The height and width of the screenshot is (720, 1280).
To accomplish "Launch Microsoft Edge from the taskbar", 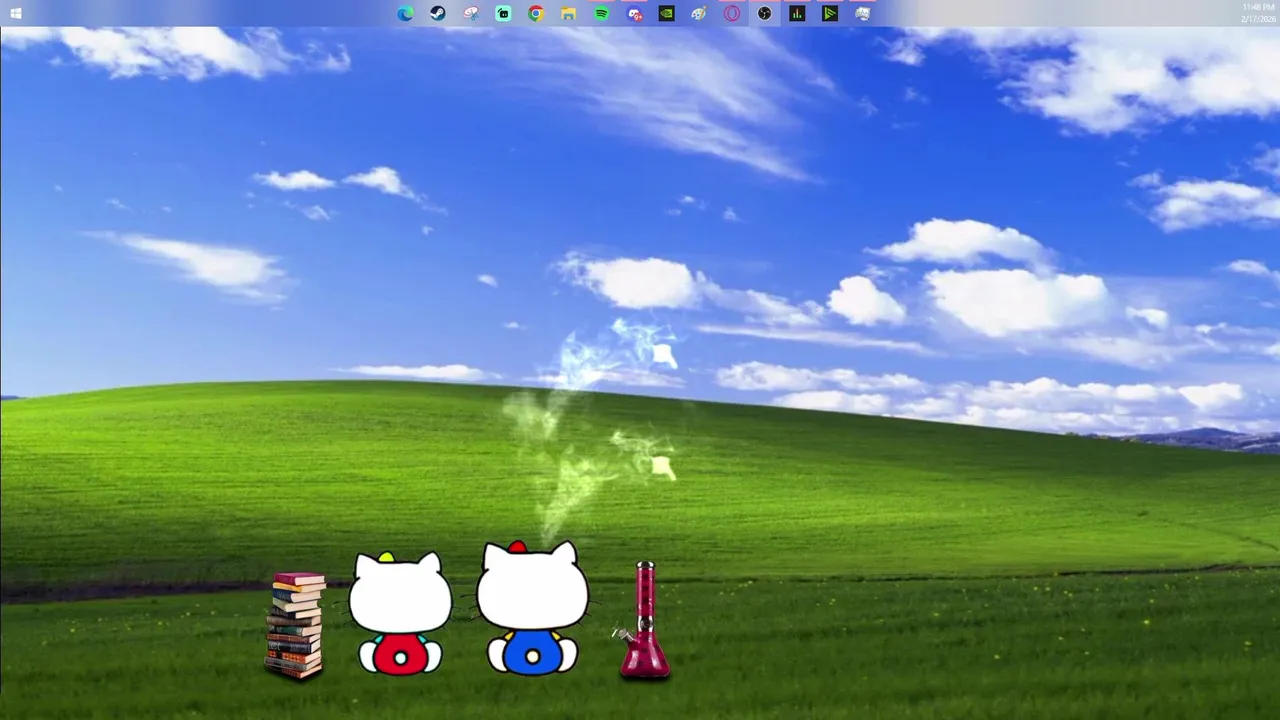I will point(405,13).
